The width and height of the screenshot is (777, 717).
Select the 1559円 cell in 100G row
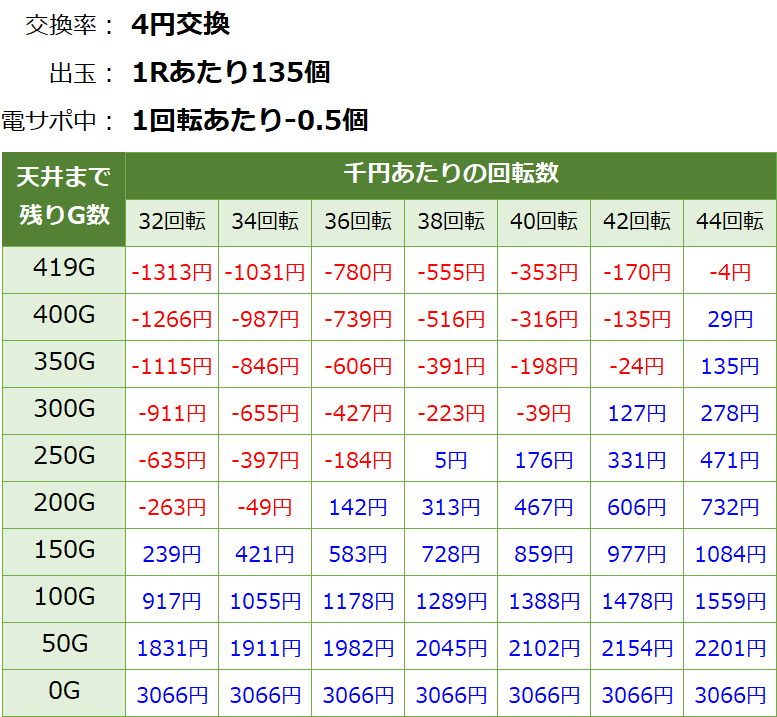coord(730,601)
